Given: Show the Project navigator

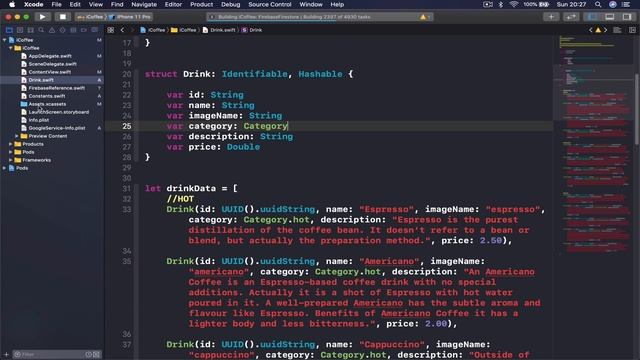Looking at the screenshot, I should pos(9,30).
